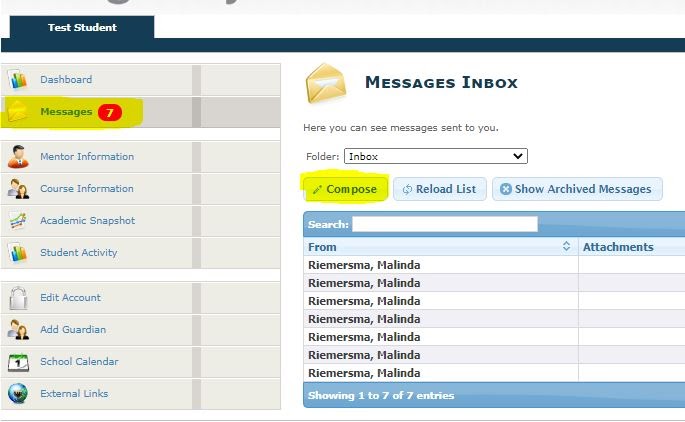Click the 'Showing 1 to 7 of 7 entries' text

point(381,395)
